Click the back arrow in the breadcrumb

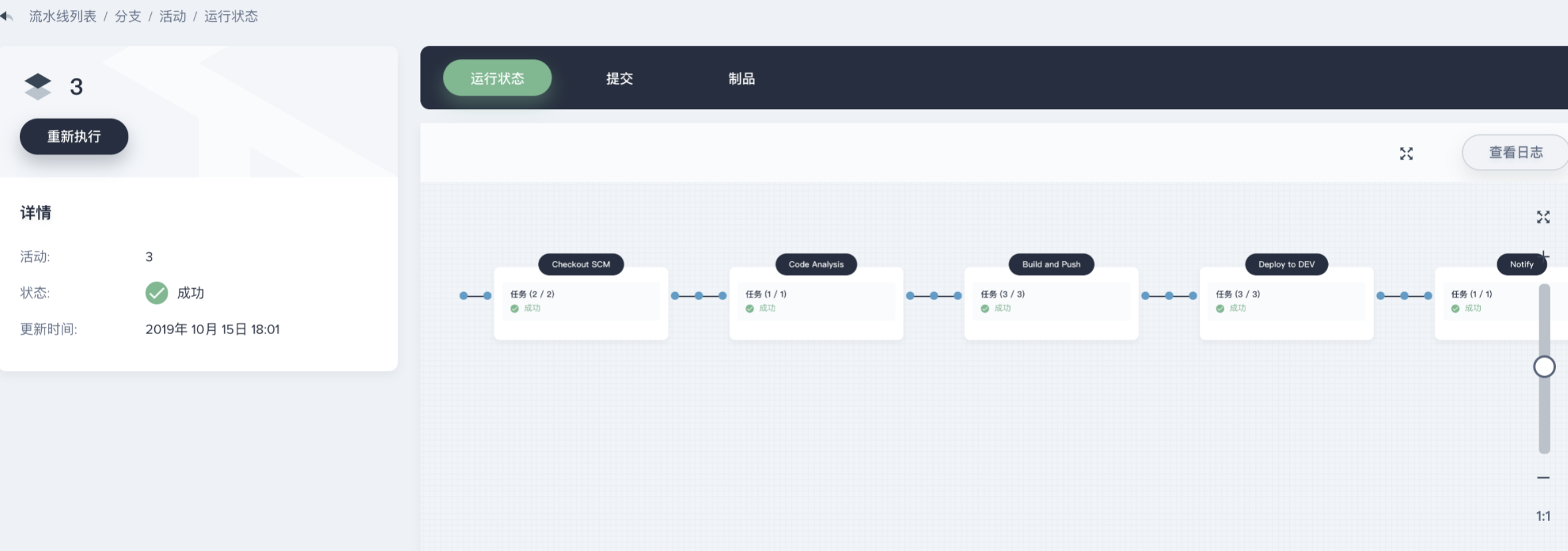[7, 16]
